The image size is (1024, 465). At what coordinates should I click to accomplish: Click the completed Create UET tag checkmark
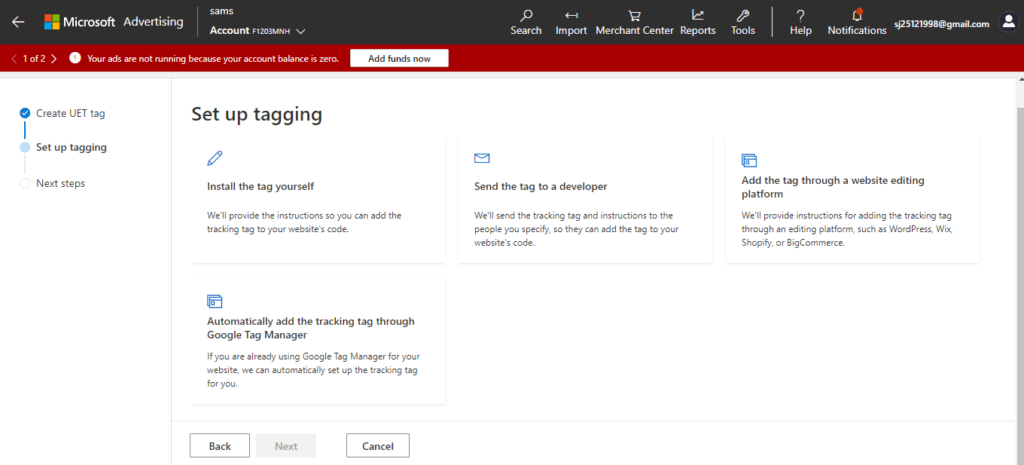point(25,113)
